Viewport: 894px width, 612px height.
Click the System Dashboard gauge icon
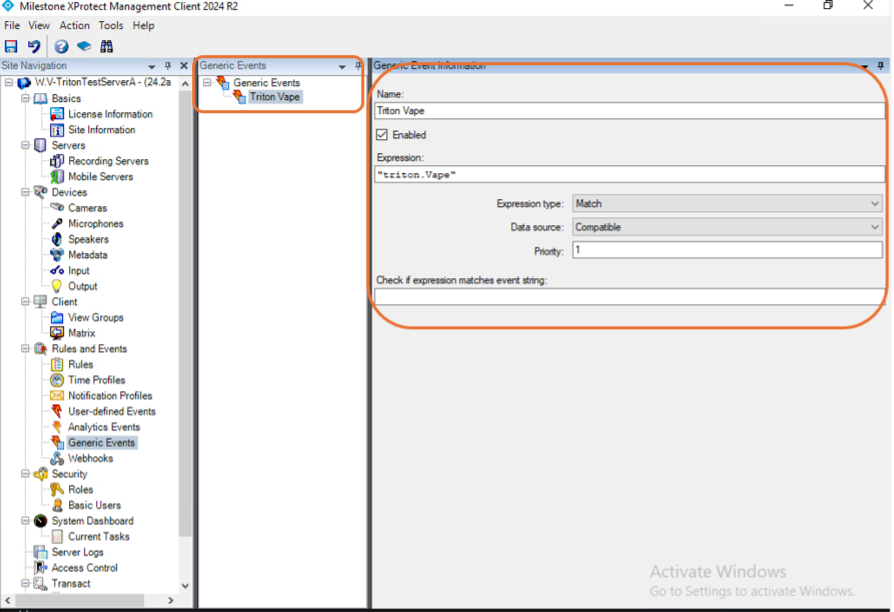pyautogui.click(x=40, y=521)
